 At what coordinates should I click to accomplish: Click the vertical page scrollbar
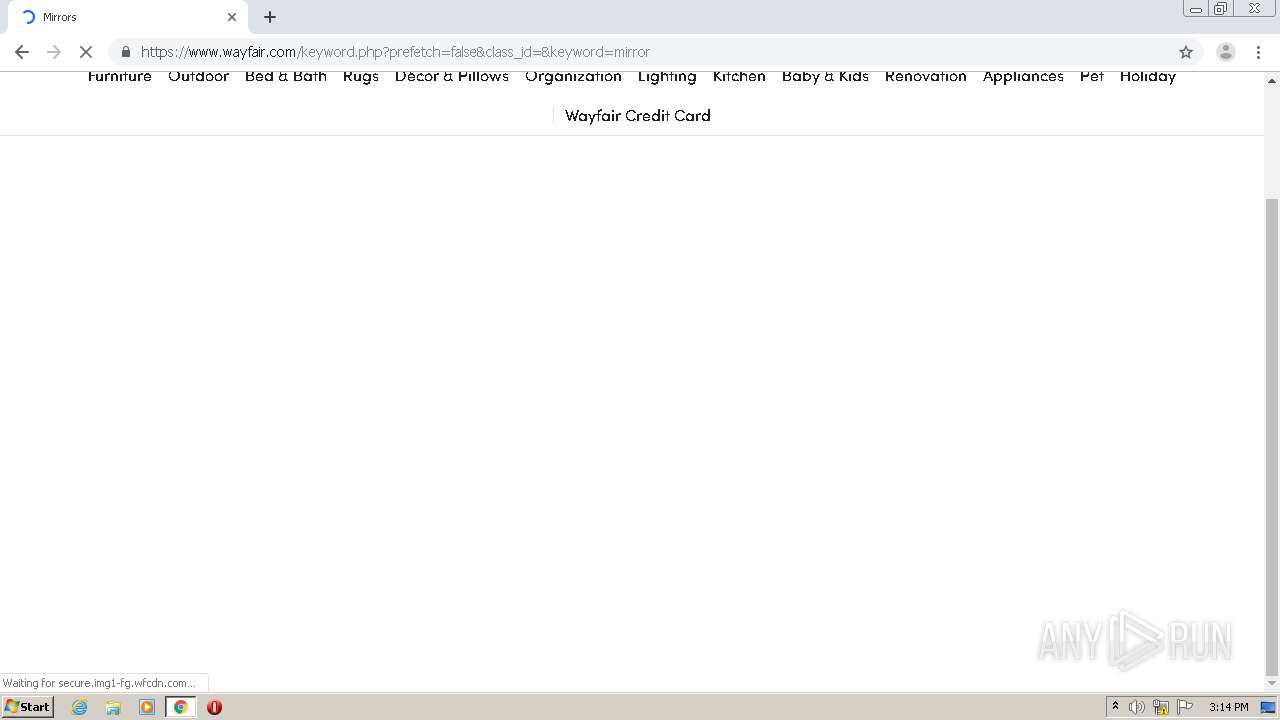(x=1272, y=435)
